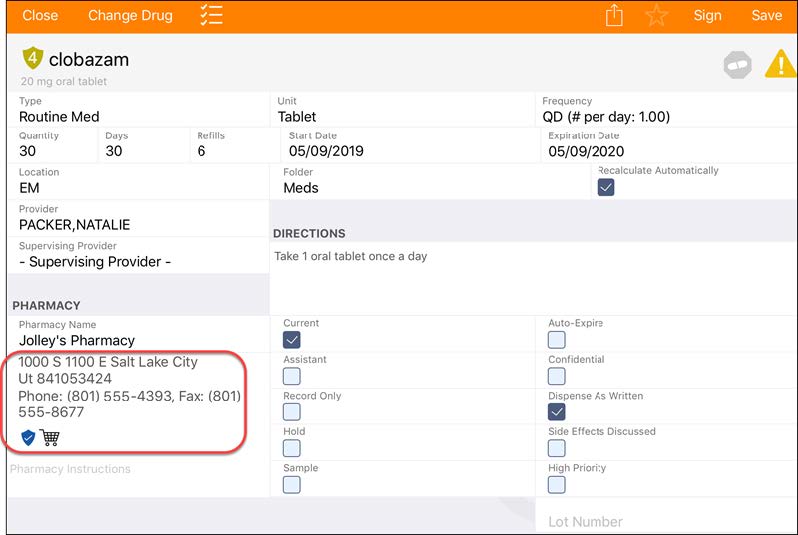Tap the share/export icon in header

(x=614, y=15)
